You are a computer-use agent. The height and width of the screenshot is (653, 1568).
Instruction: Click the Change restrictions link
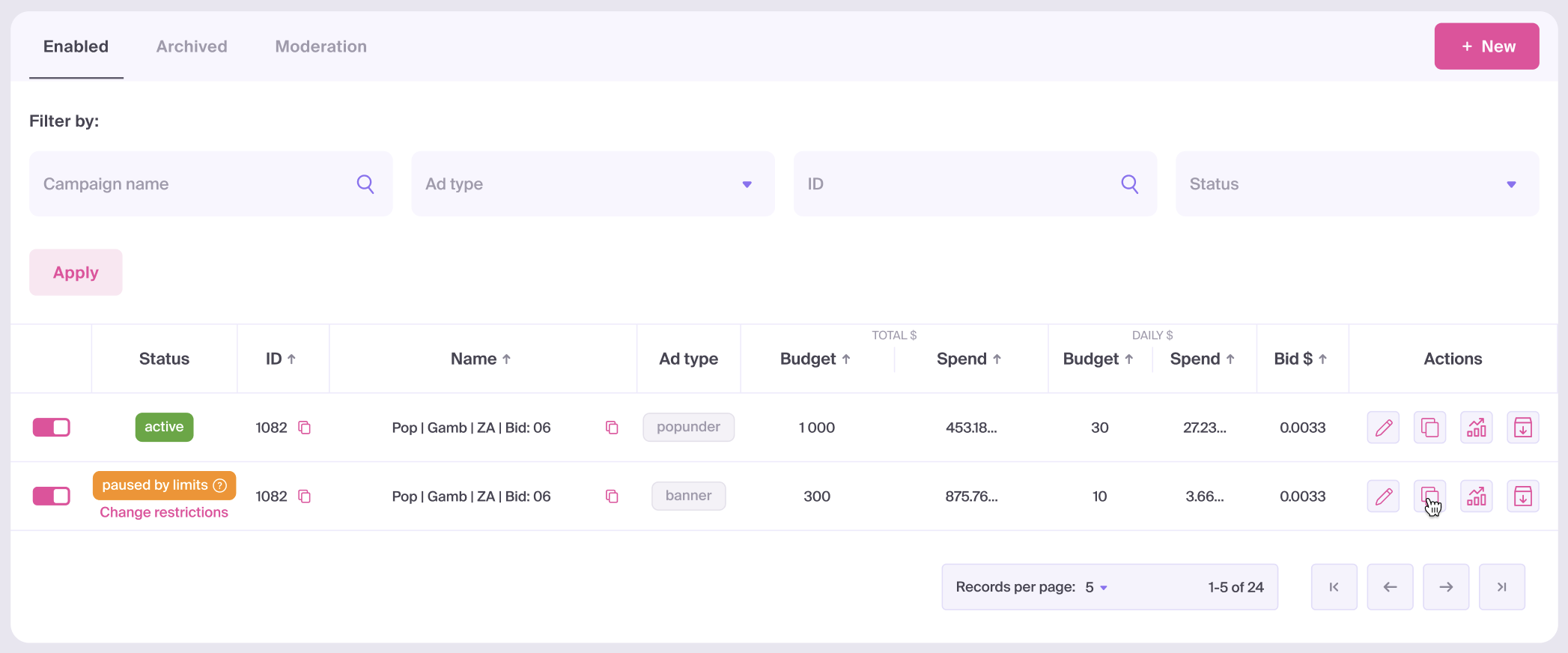[x=164, y=512]
